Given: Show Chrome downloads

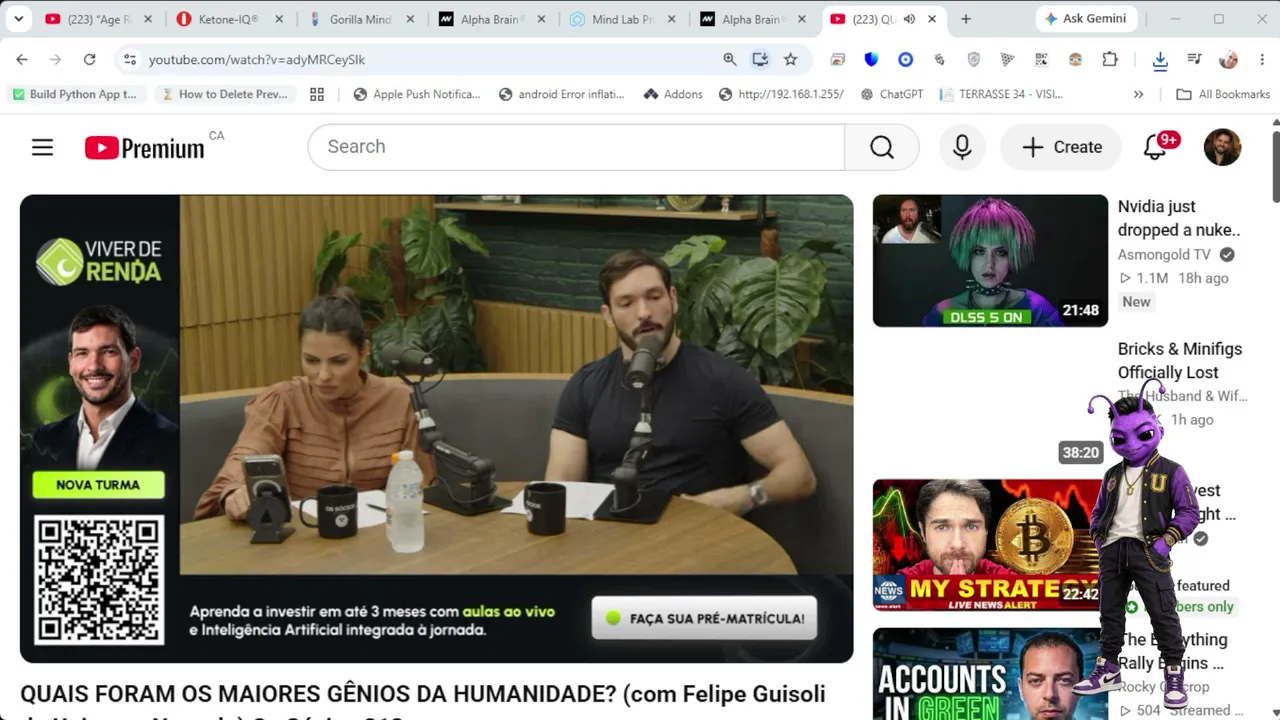Looking at the screenshot, I should click(x=1160, y=60).
